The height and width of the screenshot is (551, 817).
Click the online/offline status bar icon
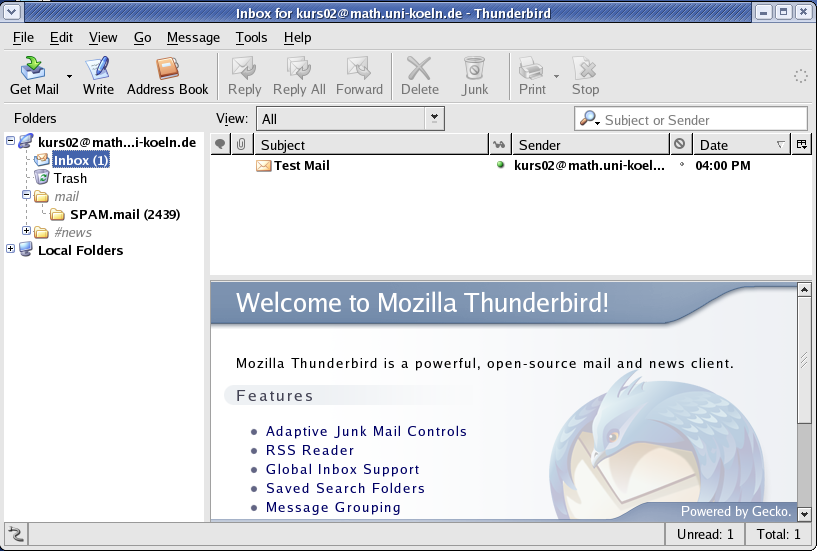[16, 534]
